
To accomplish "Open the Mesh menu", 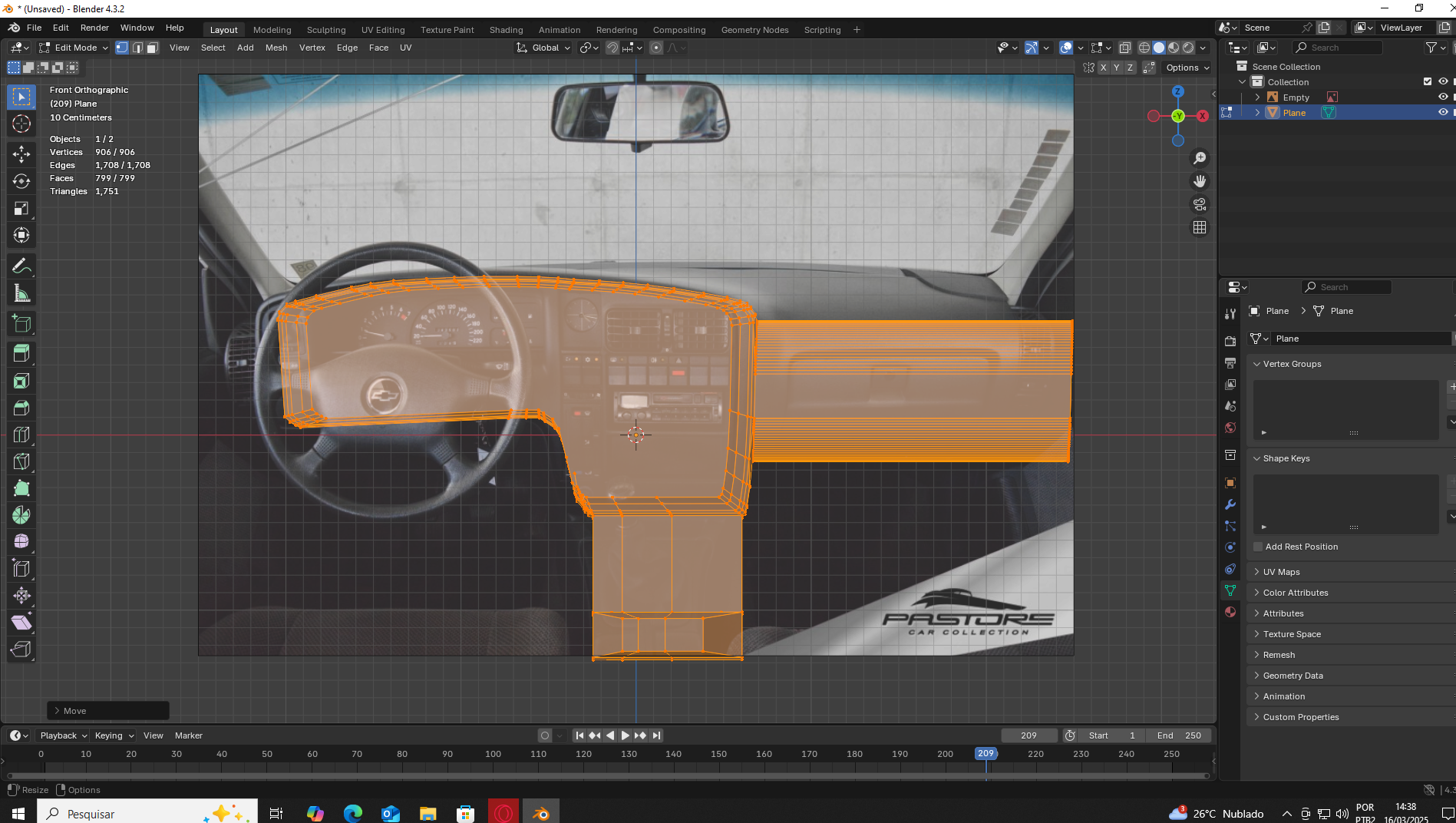I will click(276, 48).
